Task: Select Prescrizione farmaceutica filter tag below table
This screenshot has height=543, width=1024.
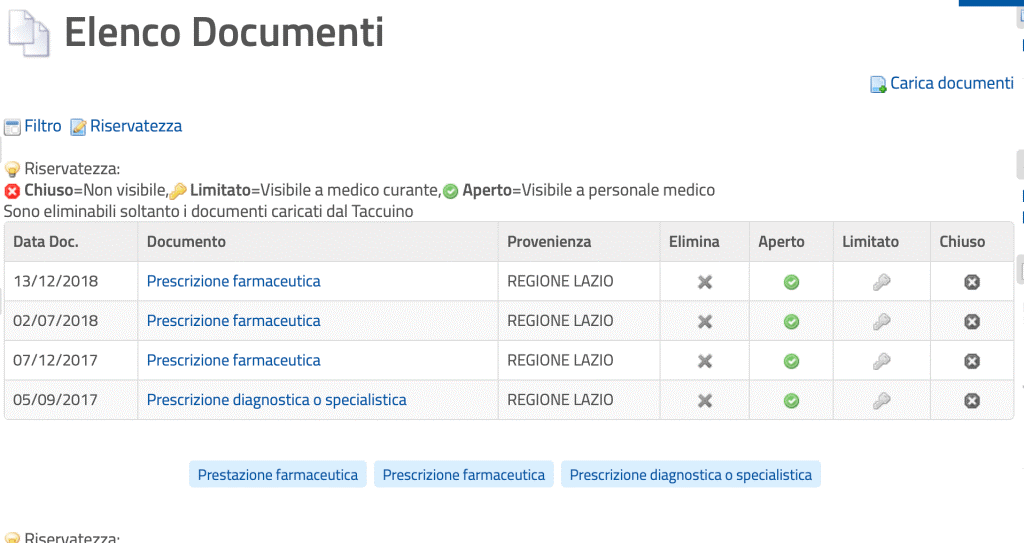Action: pos(464,474)
